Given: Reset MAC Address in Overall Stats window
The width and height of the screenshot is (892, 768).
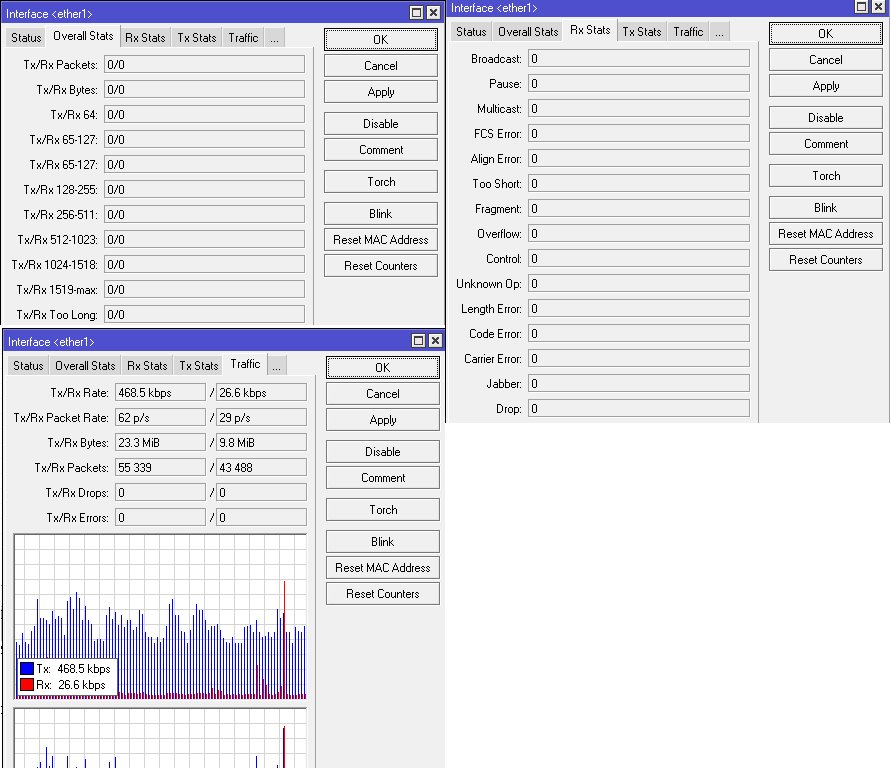Looking at the screenshot, I should pos(381,240).
